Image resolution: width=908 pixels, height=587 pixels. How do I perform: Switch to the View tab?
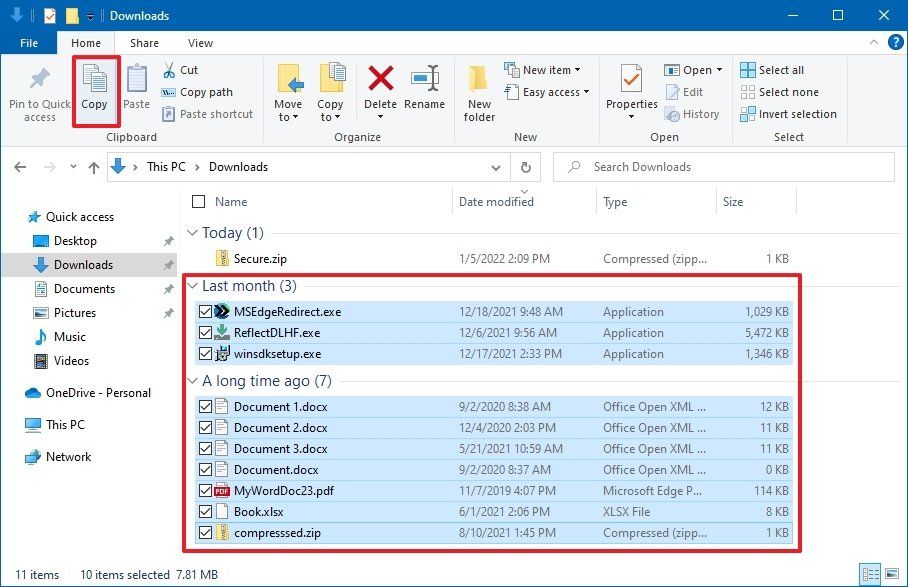[199, 43]
